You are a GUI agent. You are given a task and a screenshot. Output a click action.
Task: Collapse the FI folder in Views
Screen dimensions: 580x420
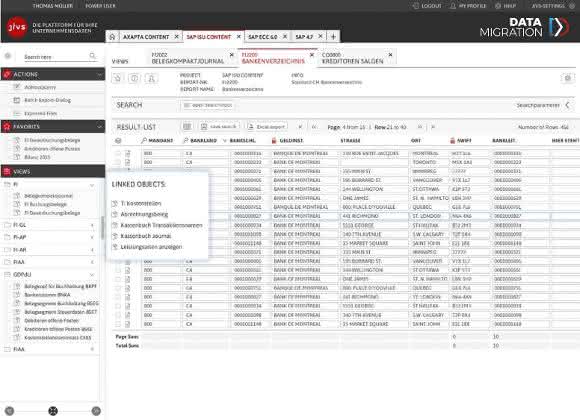click(x=92, y=185)
